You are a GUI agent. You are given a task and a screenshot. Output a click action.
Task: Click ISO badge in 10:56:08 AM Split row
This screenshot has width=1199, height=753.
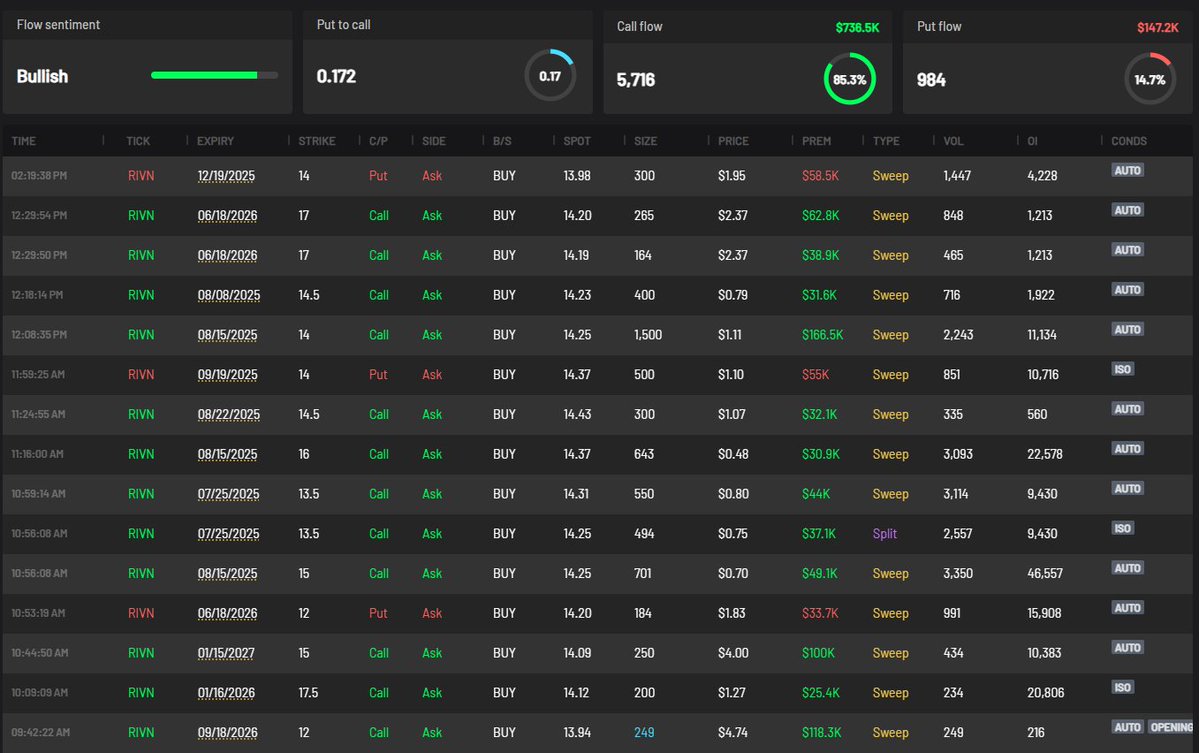[x=1123, y=528]
